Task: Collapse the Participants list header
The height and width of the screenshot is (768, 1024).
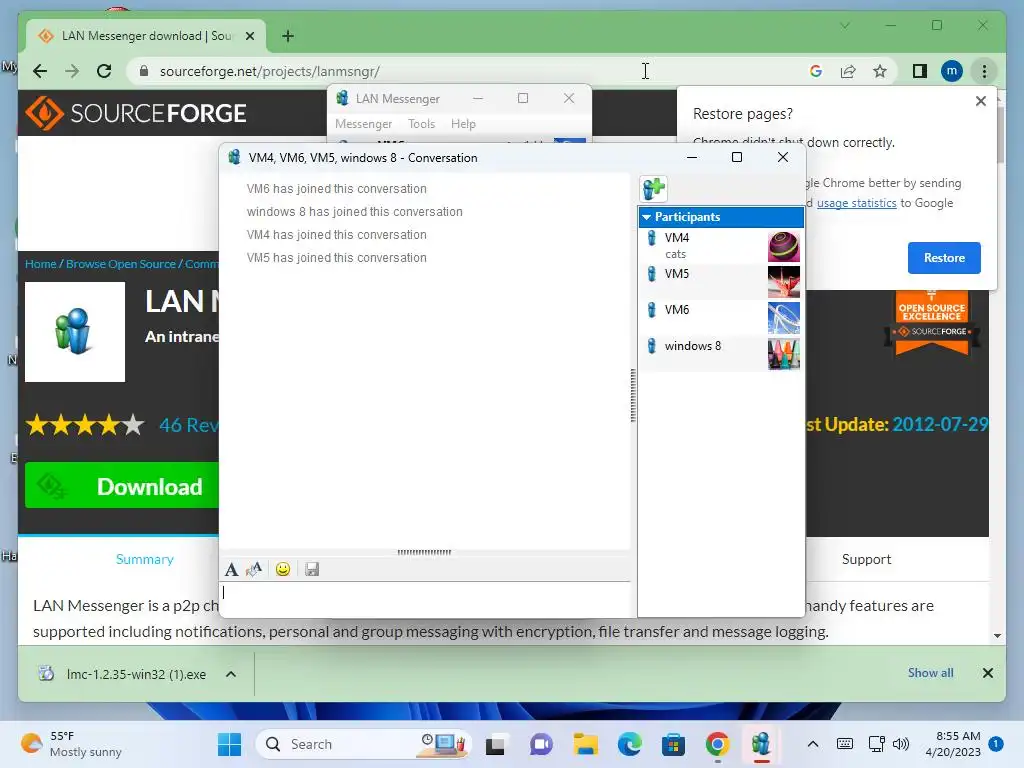Action: [x=721, y=217]
